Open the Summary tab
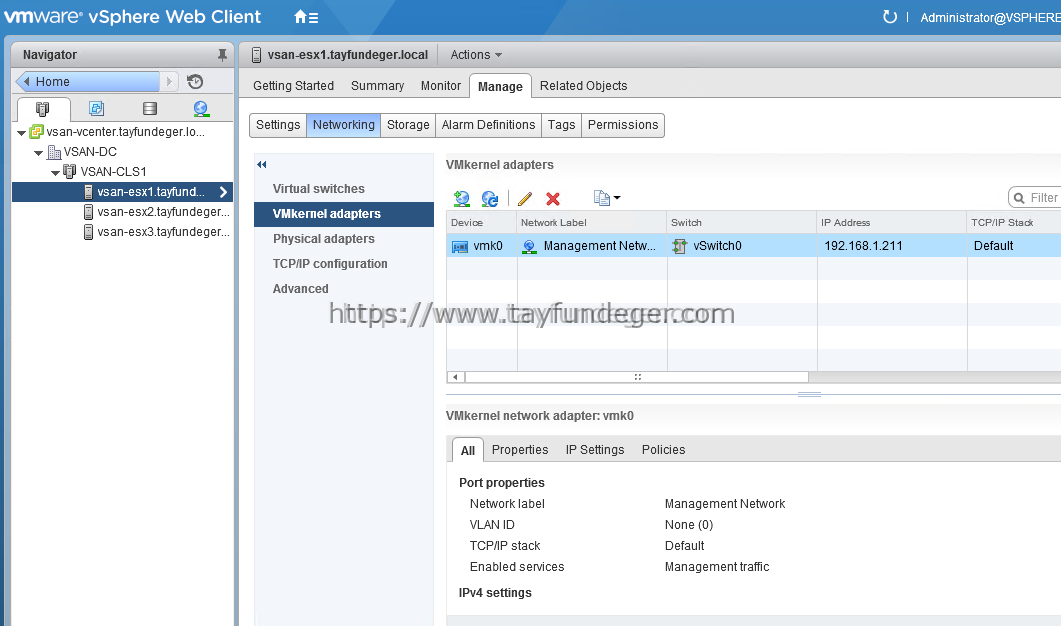 378,86
